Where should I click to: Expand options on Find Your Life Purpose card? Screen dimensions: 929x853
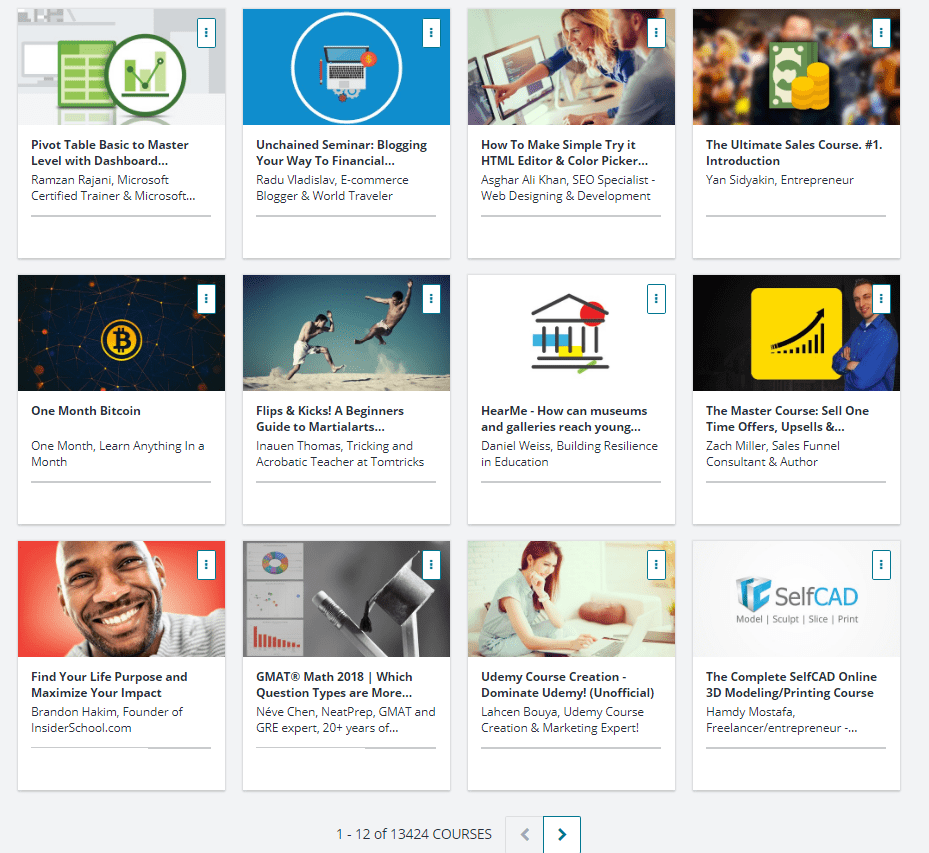tap(206, 564)
